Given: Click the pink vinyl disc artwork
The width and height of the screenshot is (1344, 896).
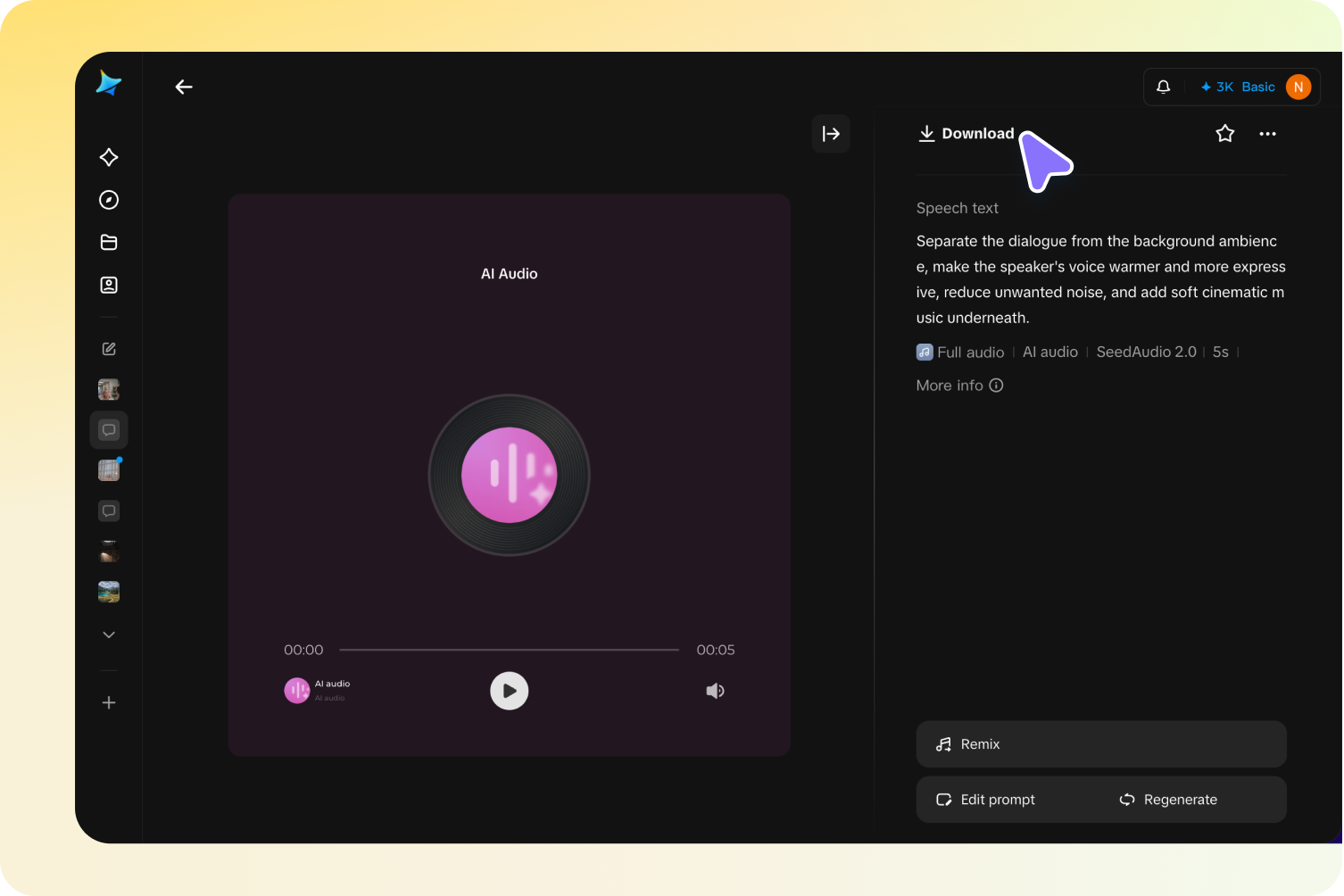Looking at the screenshot, I should [x=510, y=475].
